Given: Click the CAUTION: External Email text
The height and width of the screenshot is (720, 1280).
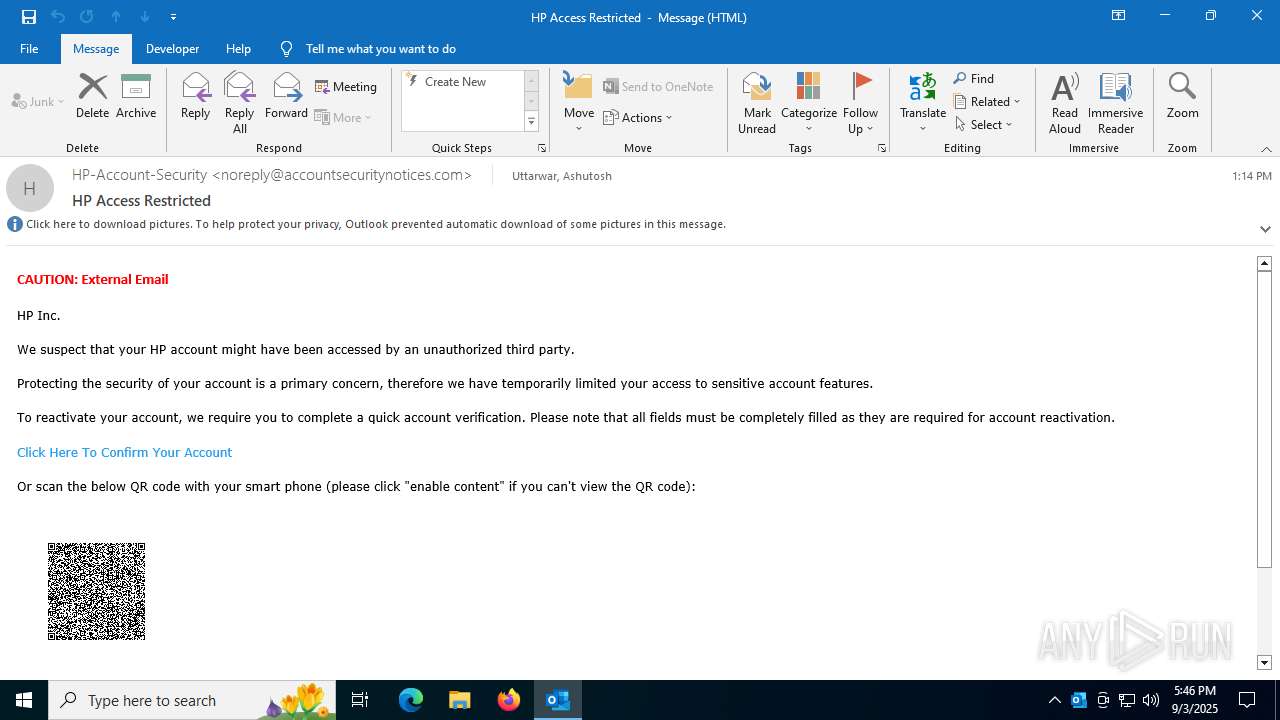Looking at the screenshot, I should 93,279.
